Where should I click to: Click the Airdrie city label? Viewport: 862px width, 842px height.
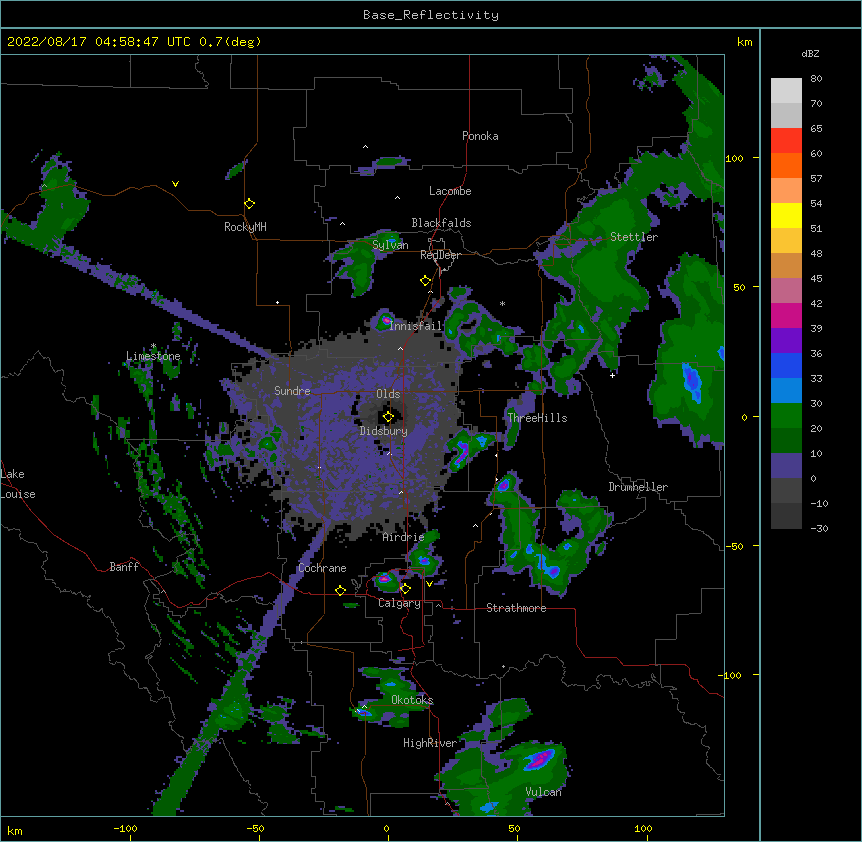404,537
